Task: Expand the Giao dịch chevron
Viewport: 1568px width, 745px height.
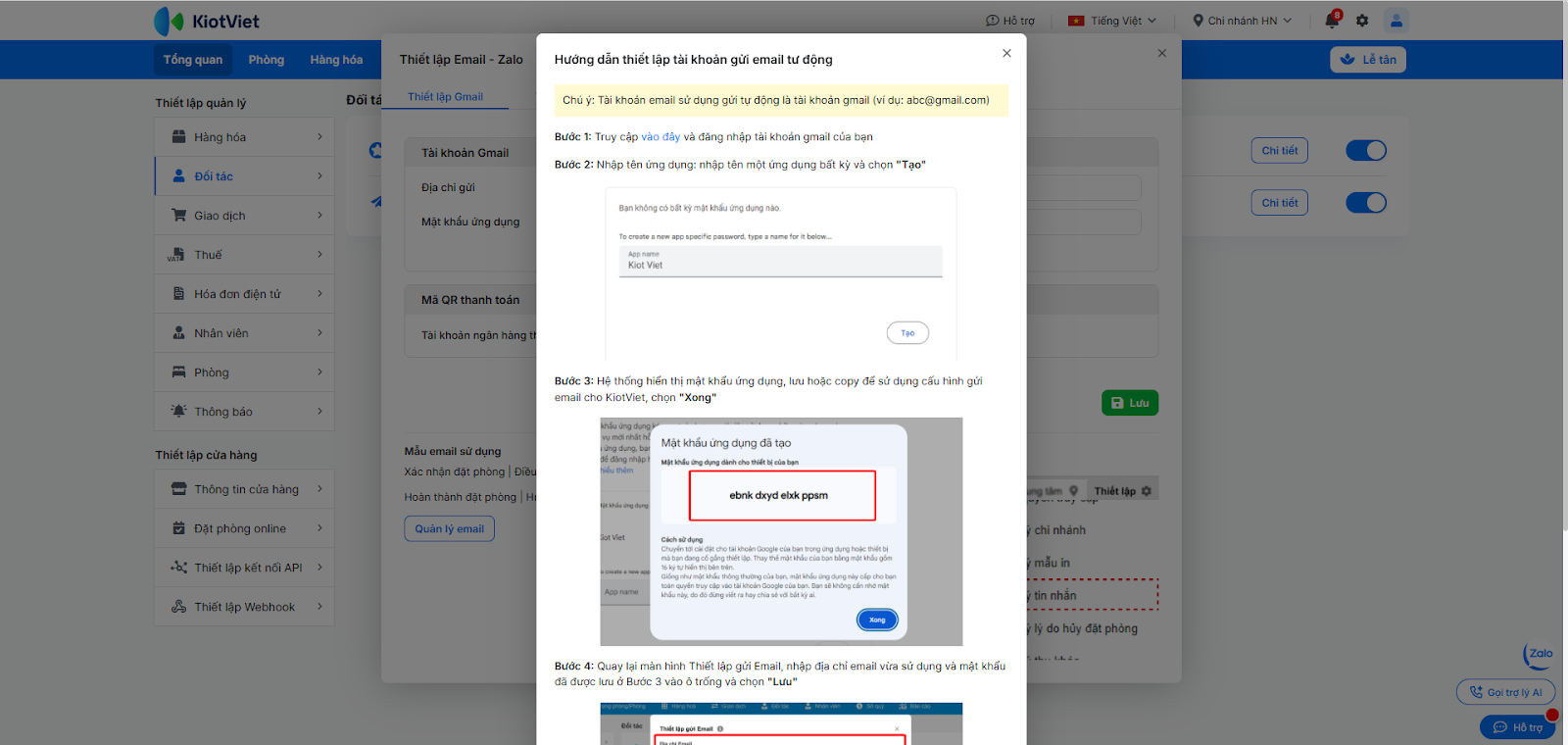Action: (x=320, y=216)
